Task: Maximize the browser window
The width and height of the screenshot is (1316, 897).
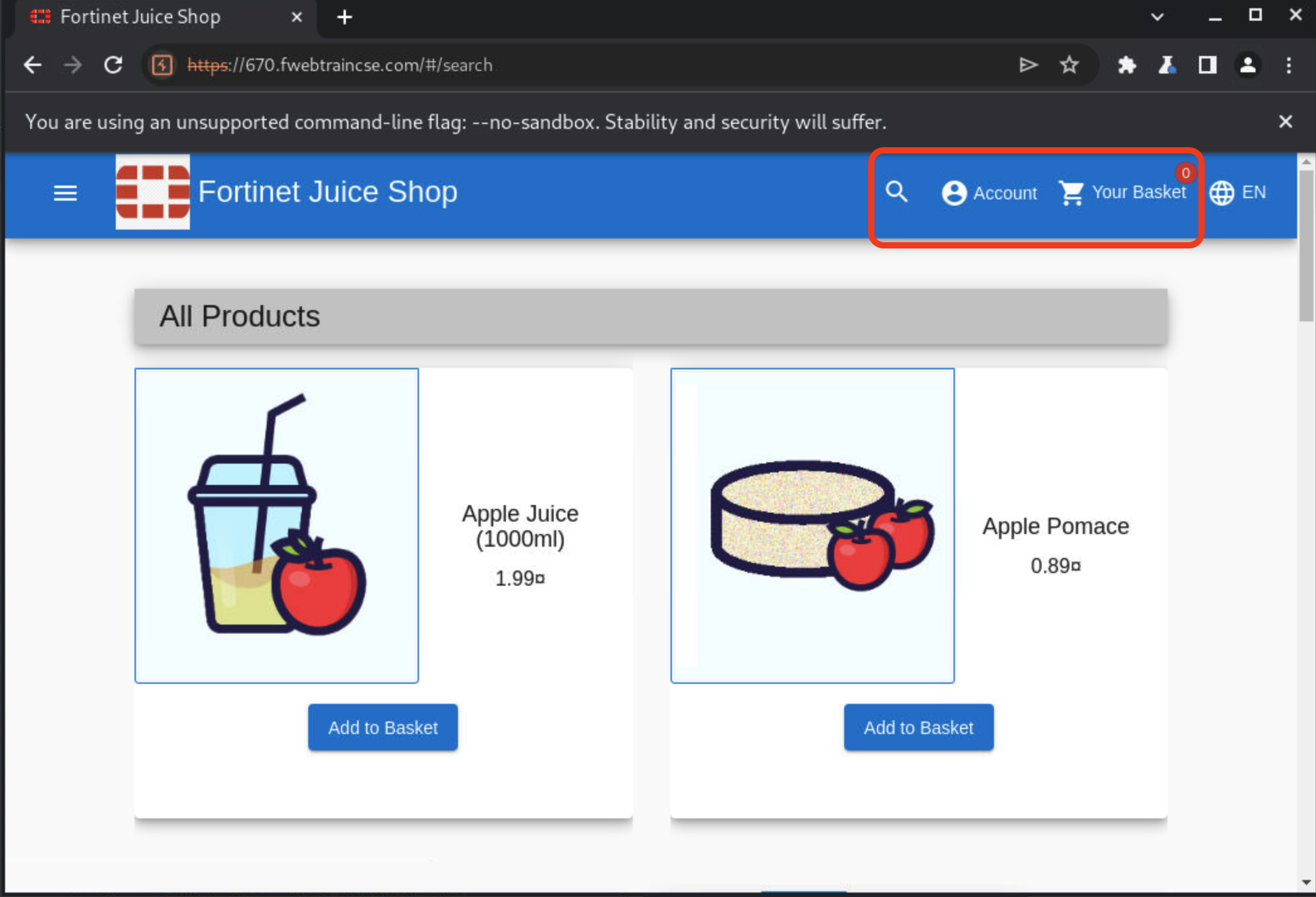Action: (x=1255, y=15)
